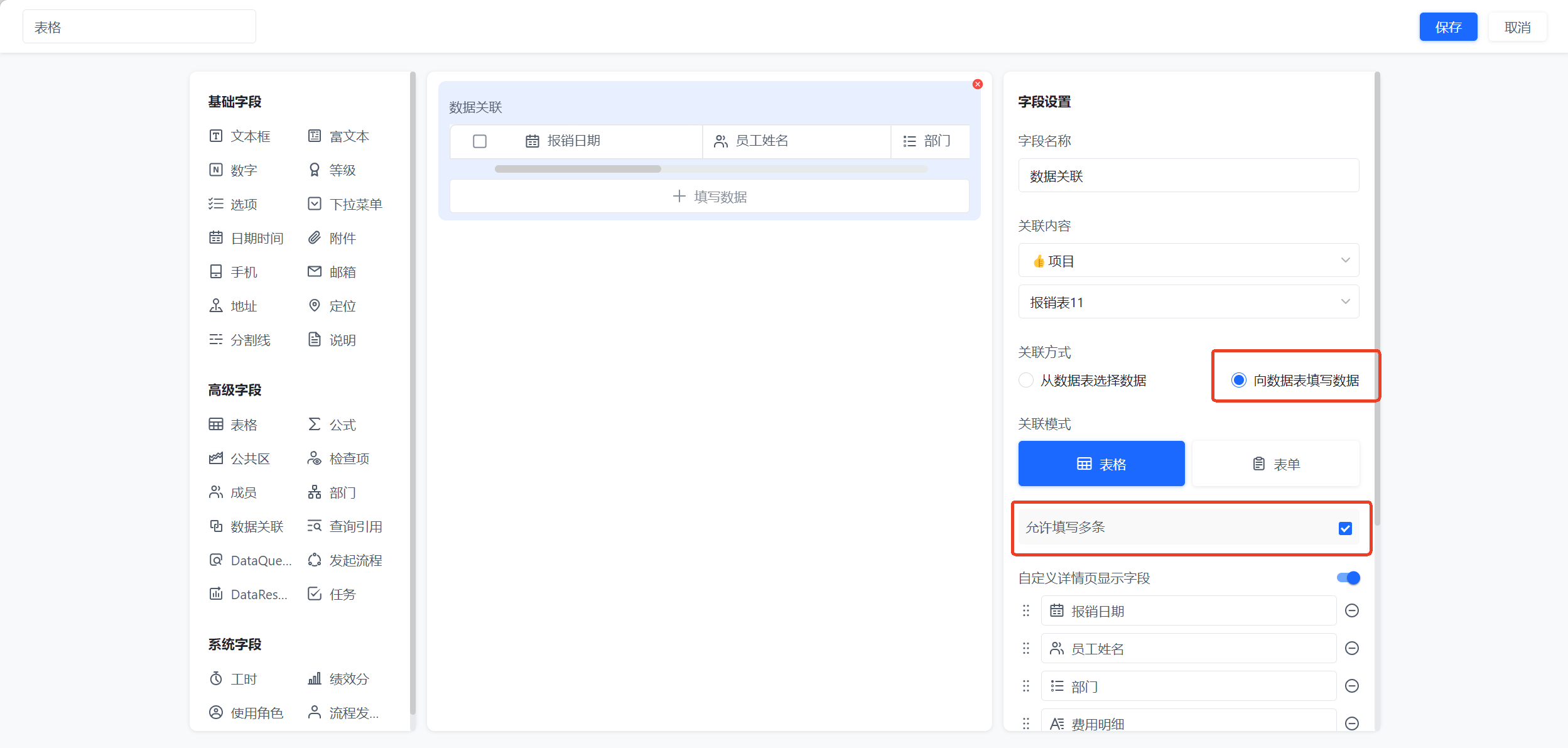
Task: Click the left field palette scrollbar
Action: (413, 393)
